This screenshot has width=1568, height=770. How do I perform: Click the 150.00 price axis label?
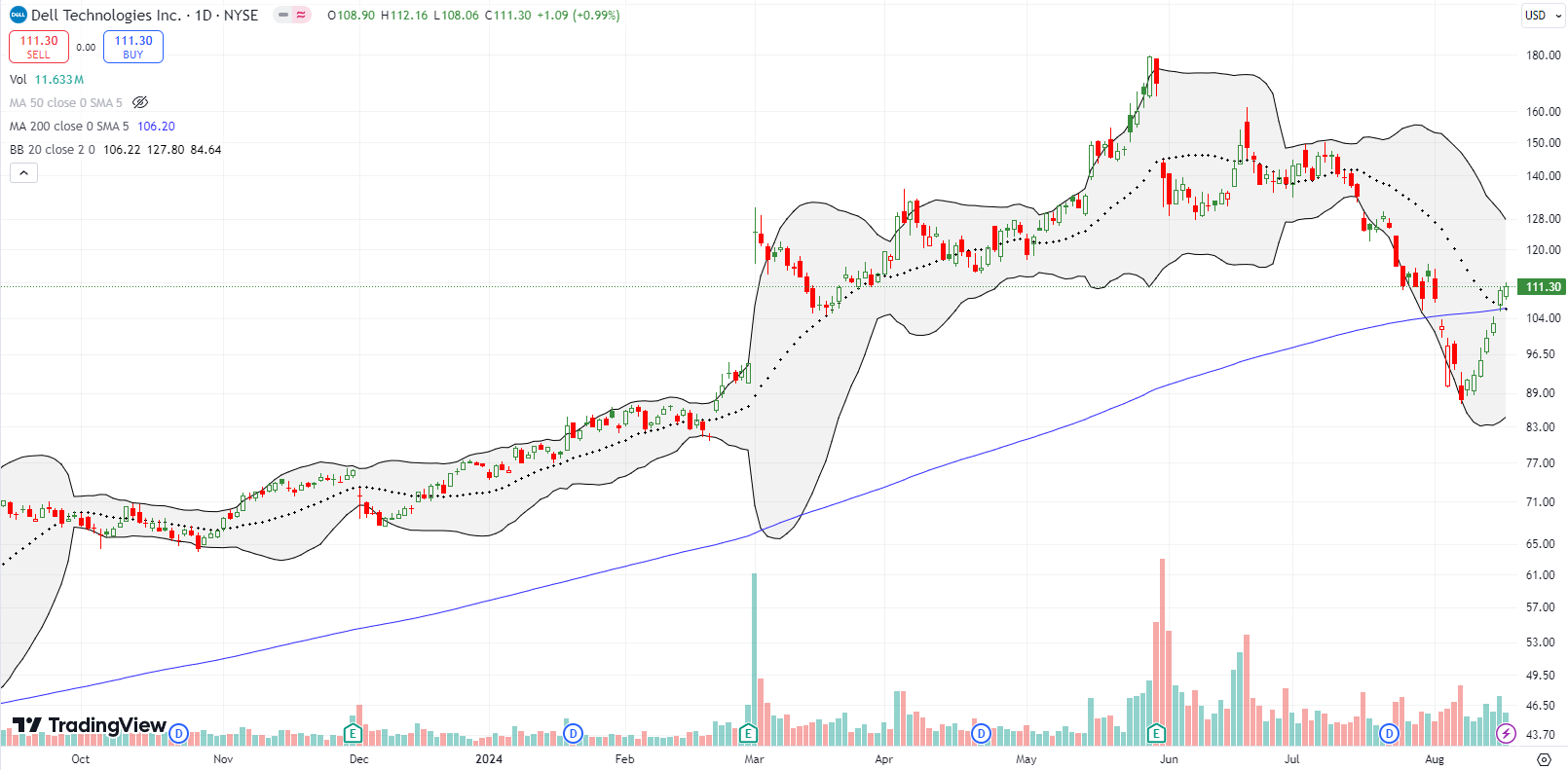tap(1544, 143)
